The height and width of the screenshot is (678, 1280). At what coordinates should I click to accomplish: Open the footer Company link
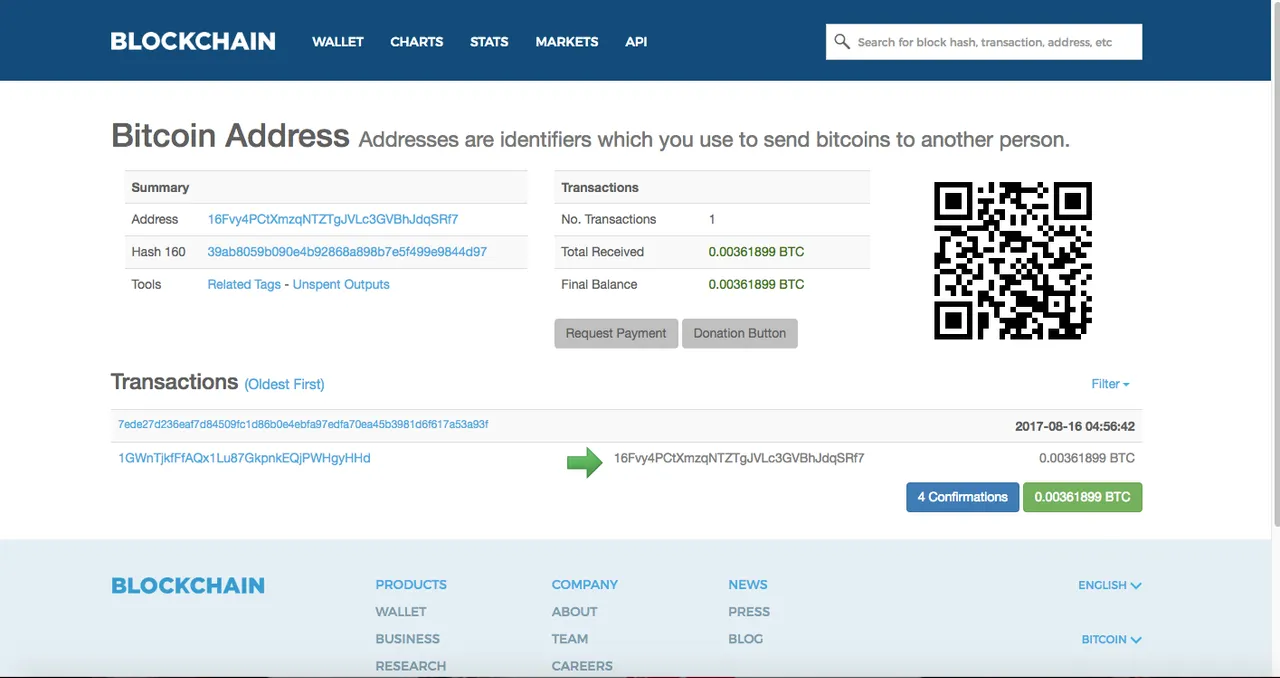(x=585, y=585)
